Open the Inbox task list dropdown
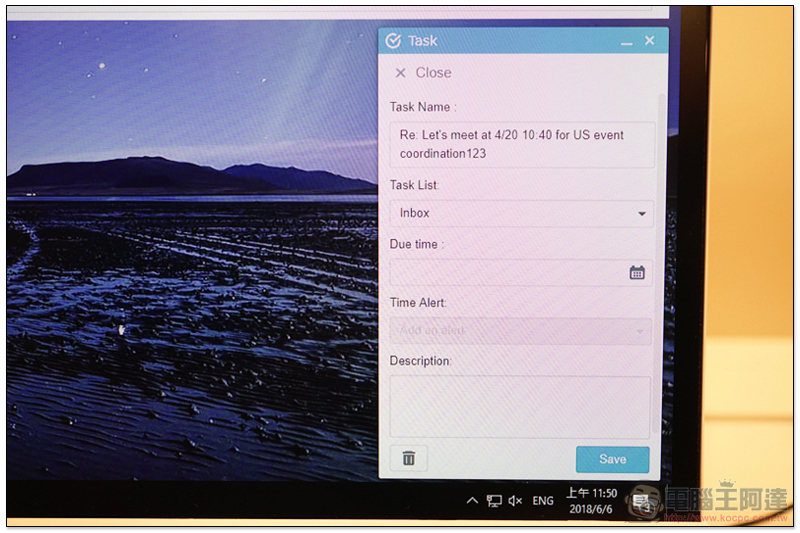This screenshot has height=533, width=800. (521, 213)
